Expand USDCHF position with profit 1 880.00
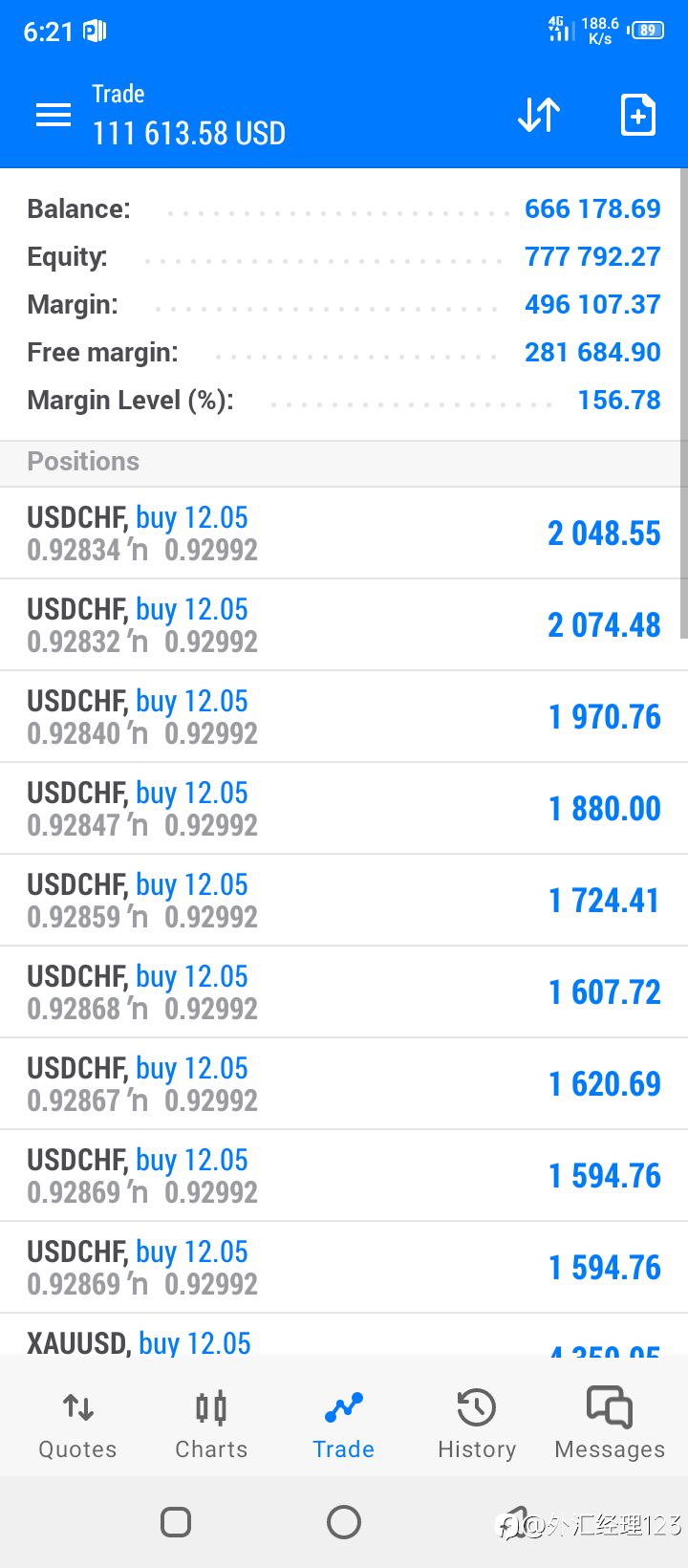This screenshot has height=1568, width=688. click(x=344, y=809)
